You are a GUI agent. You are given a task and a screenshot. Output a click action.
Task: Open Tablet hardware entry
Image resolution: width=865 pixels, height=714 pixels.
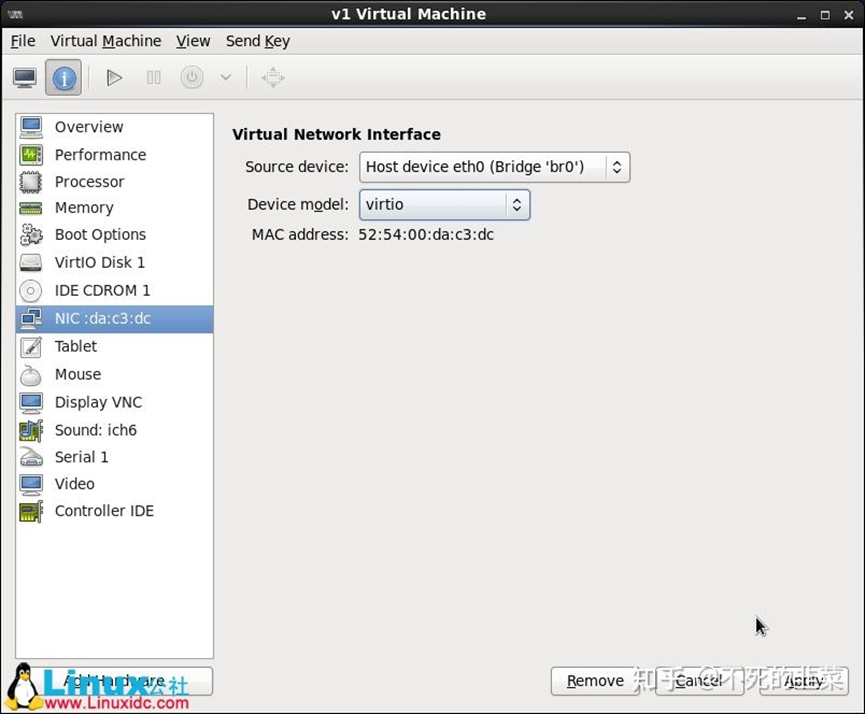point(114,347)
